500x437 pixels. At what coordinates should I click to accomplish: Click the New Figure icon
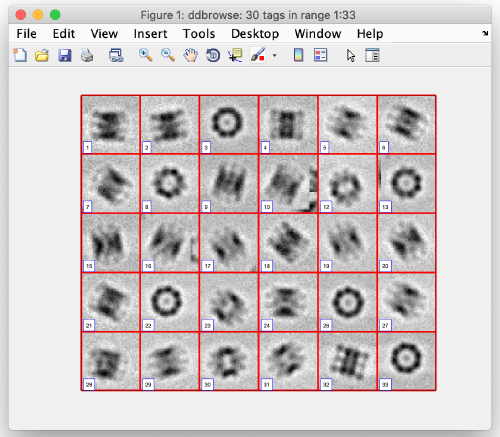click(20, 55)
